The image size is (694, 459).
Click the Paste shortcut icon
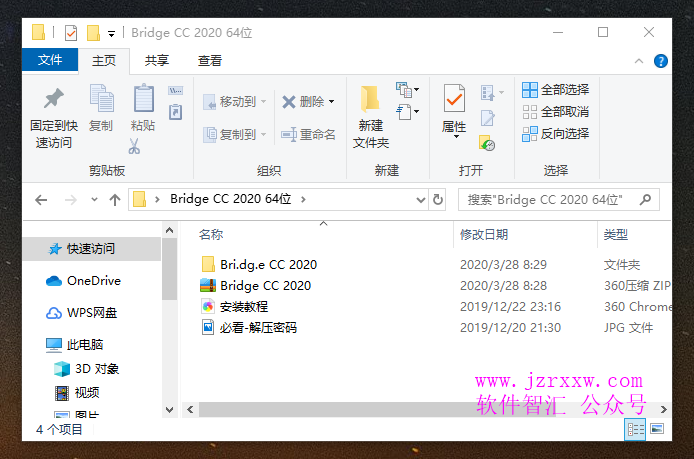175,112
